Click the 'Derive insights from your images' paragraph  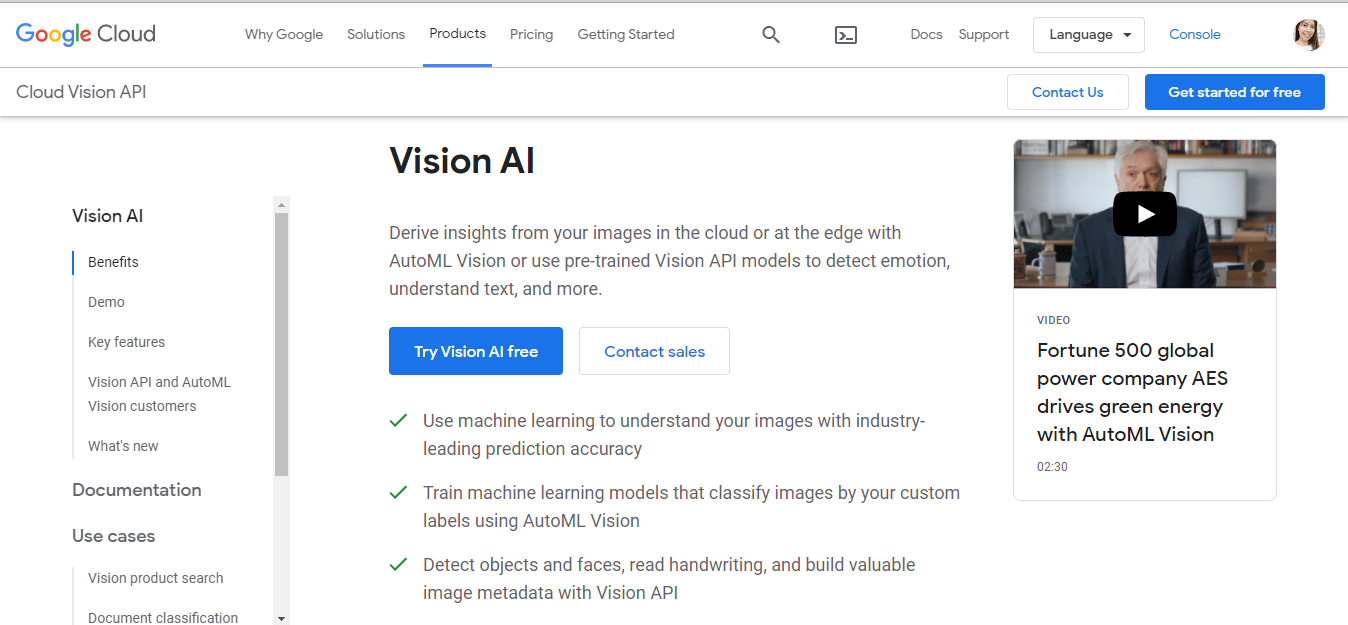(x=669, y=261)
